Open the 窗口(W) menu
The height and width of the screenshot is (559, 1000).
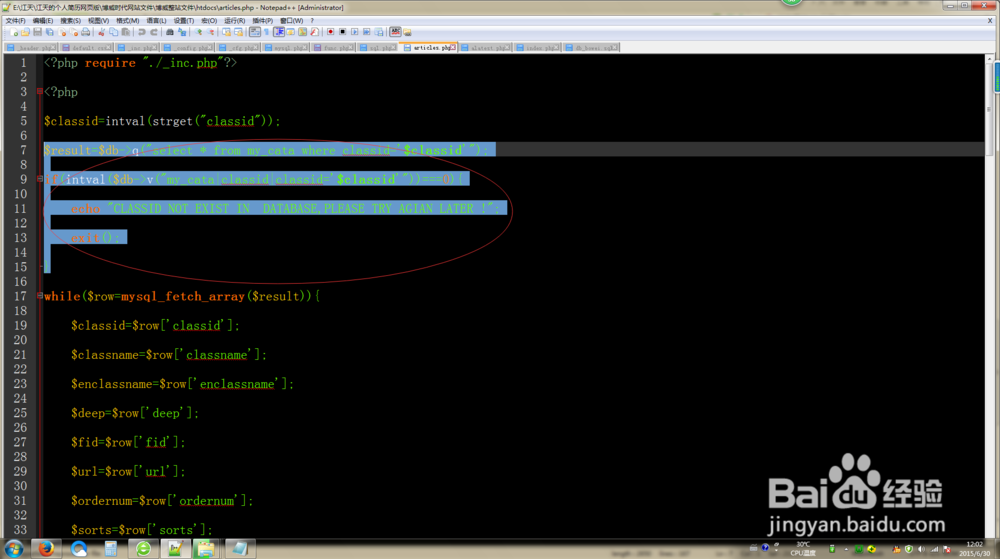[291, 20]
